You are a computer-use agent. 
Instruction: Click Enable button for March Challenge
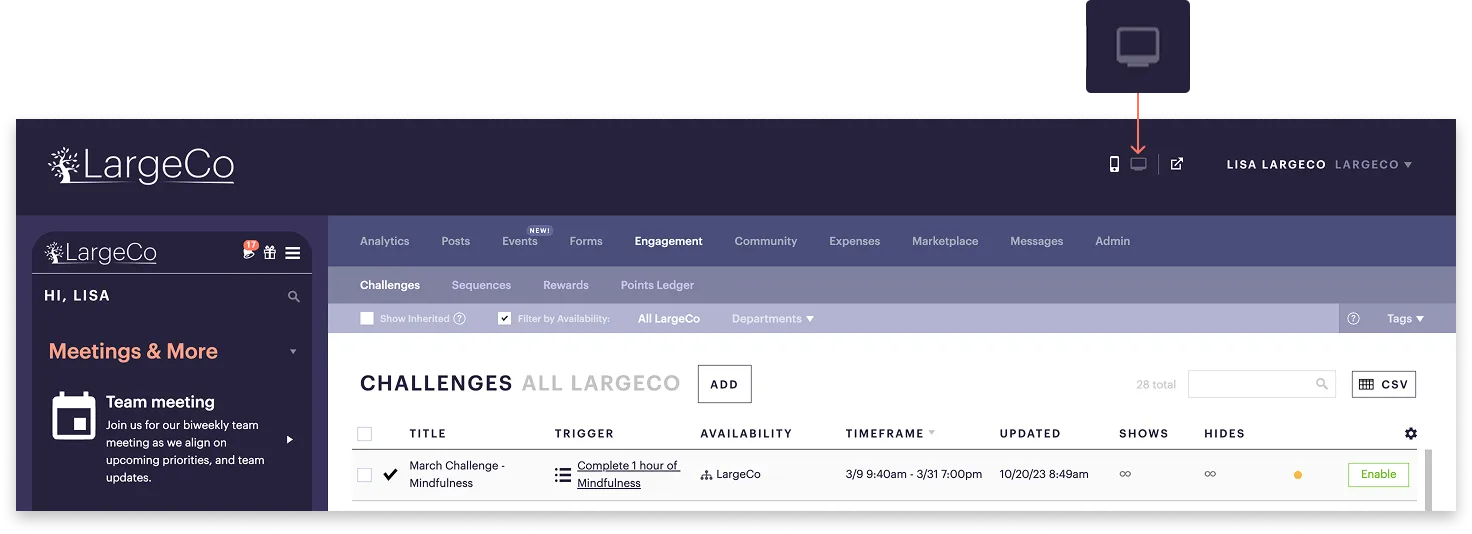[1378, 474]
